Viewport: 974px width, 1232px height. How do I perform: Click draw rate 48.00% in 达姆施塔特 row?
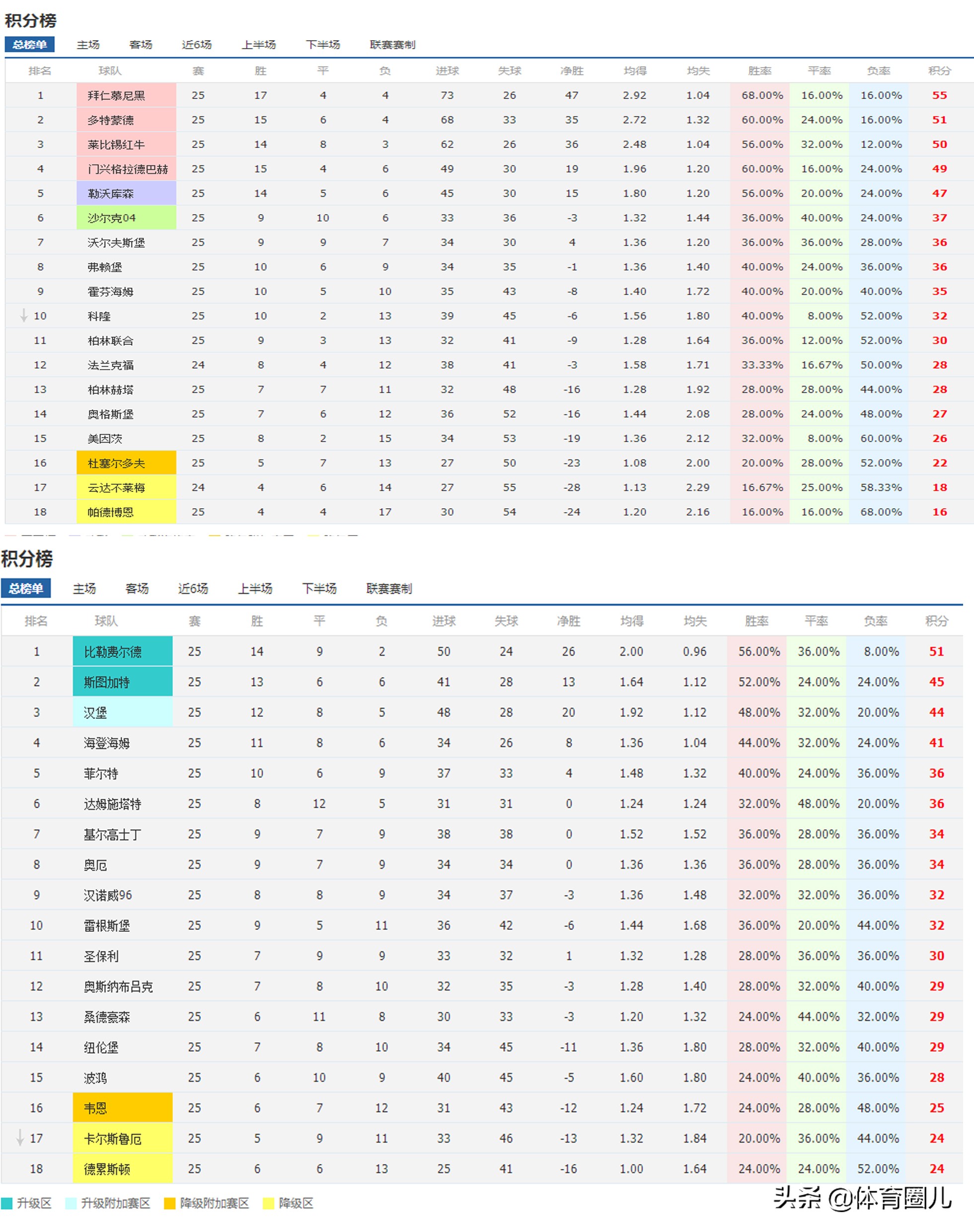point(819,804)
